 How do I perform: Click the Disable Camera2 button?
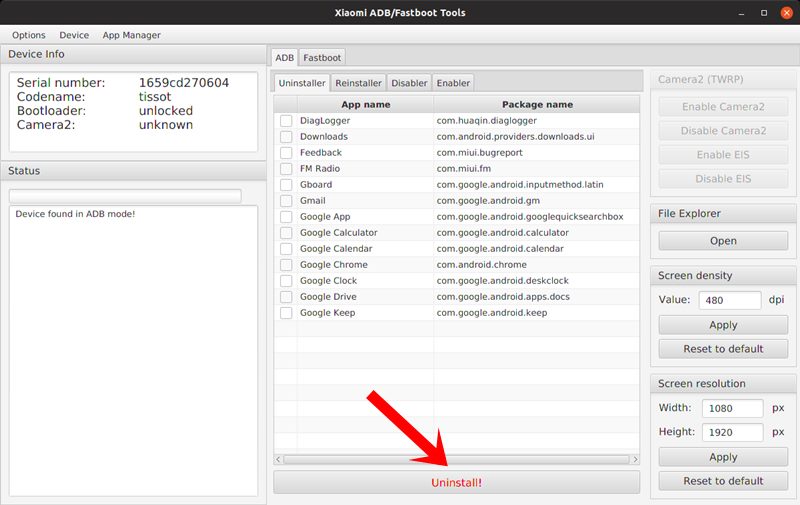pos(723,131)
